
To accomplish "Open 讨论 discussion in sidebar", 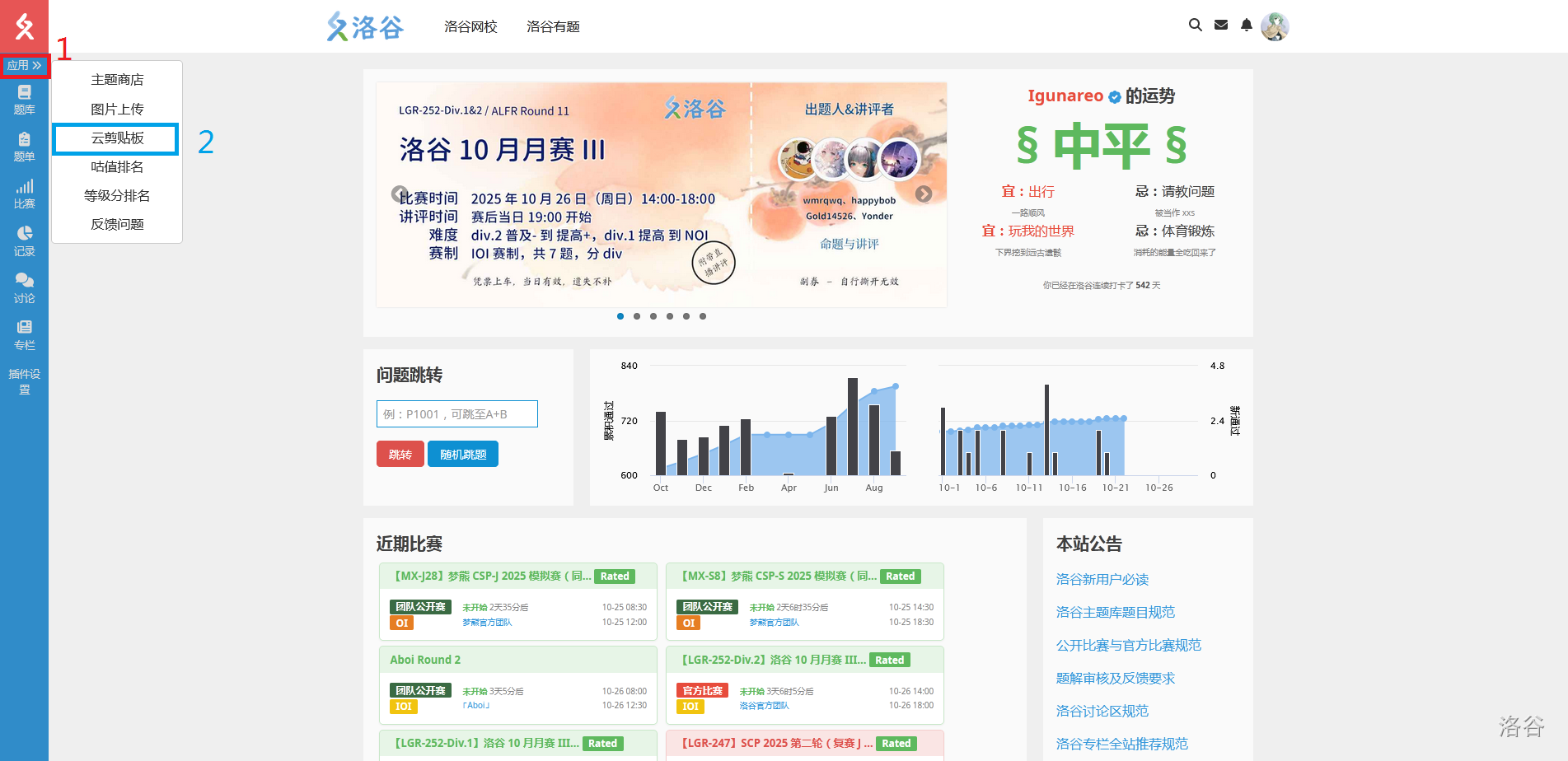I will 24,288.
